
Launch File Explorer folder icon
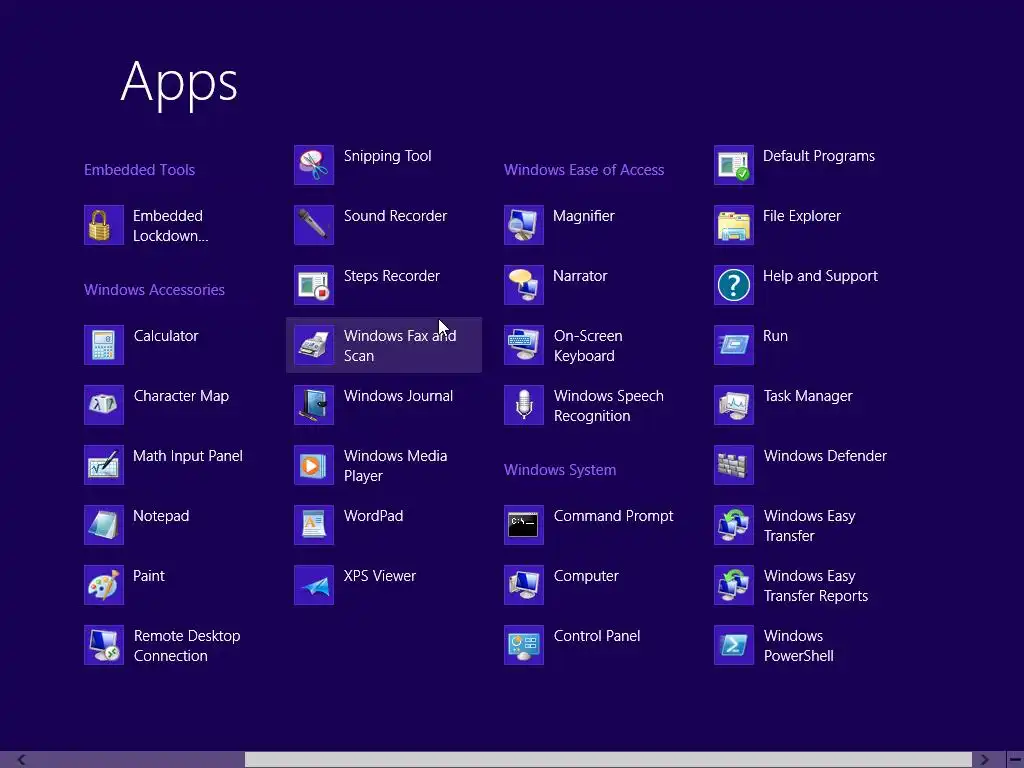(x=734, y=225)
